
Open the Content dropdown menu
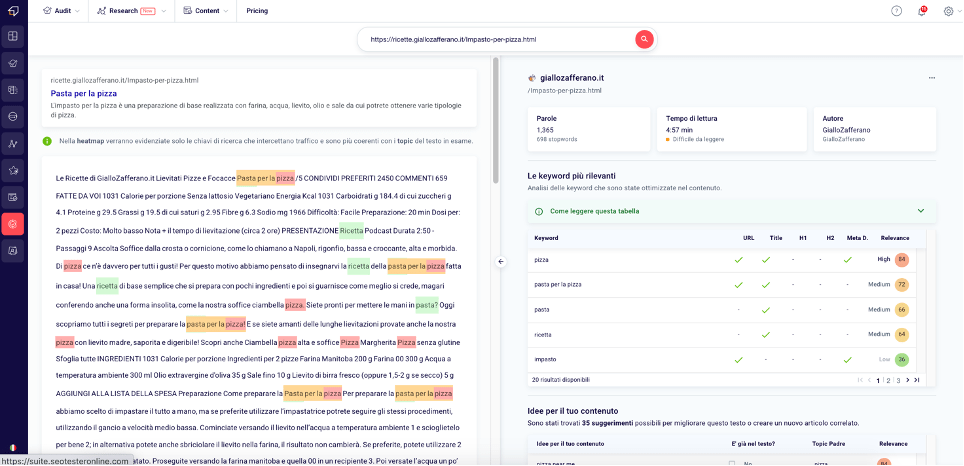[x=206, y=11]
